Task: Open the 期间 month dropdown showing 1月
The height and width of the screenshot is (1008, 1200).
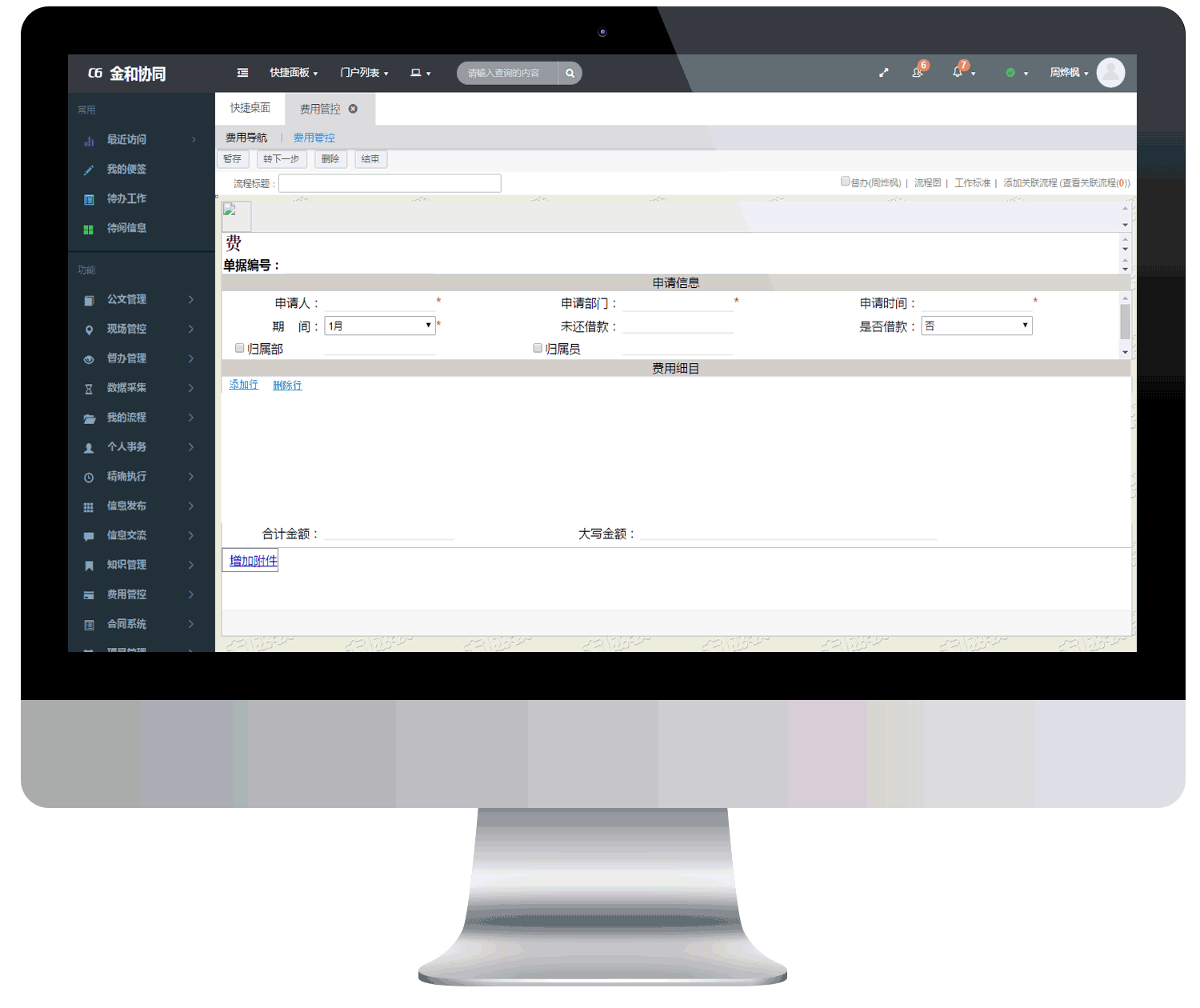Action: pos(380,326)
